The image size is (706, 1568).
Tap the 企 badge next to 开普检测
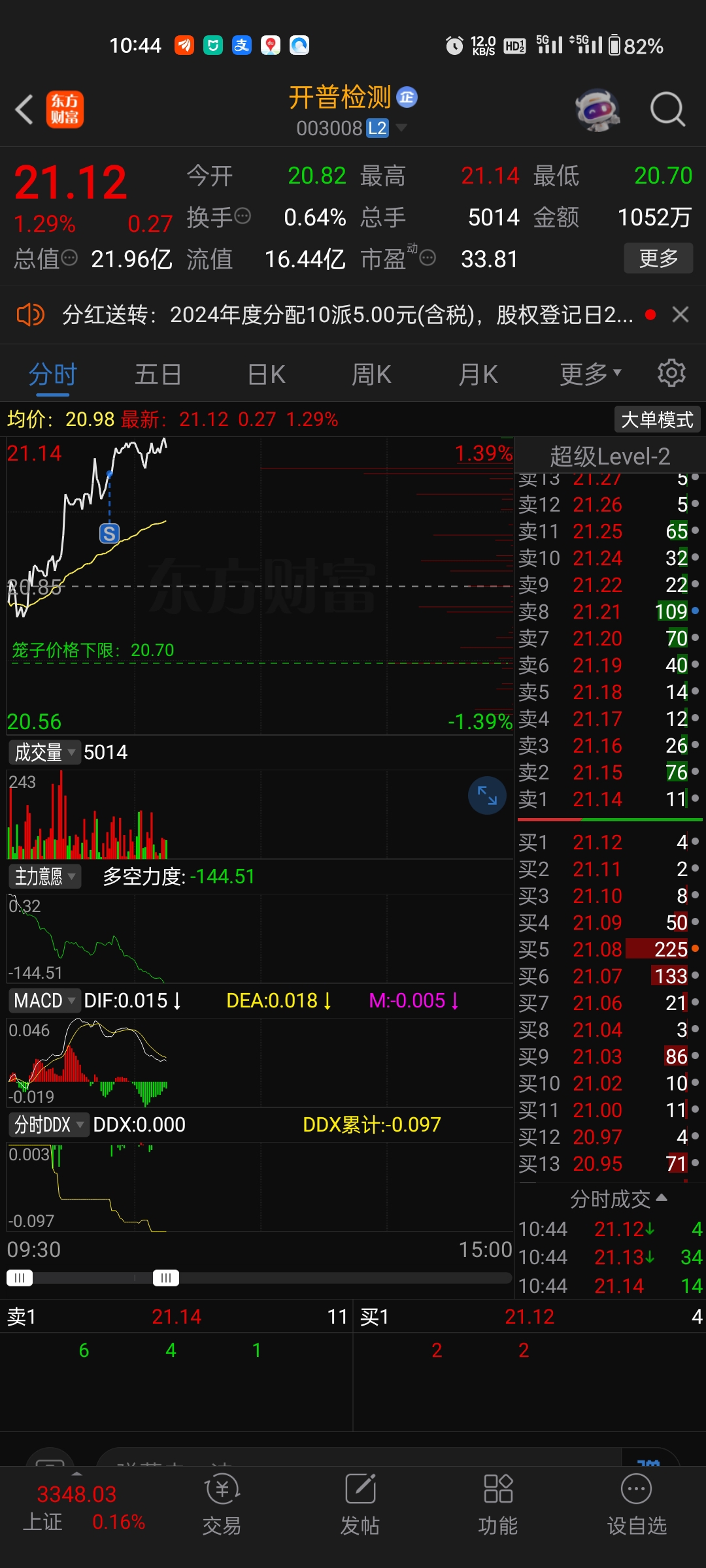pos(407,97)
